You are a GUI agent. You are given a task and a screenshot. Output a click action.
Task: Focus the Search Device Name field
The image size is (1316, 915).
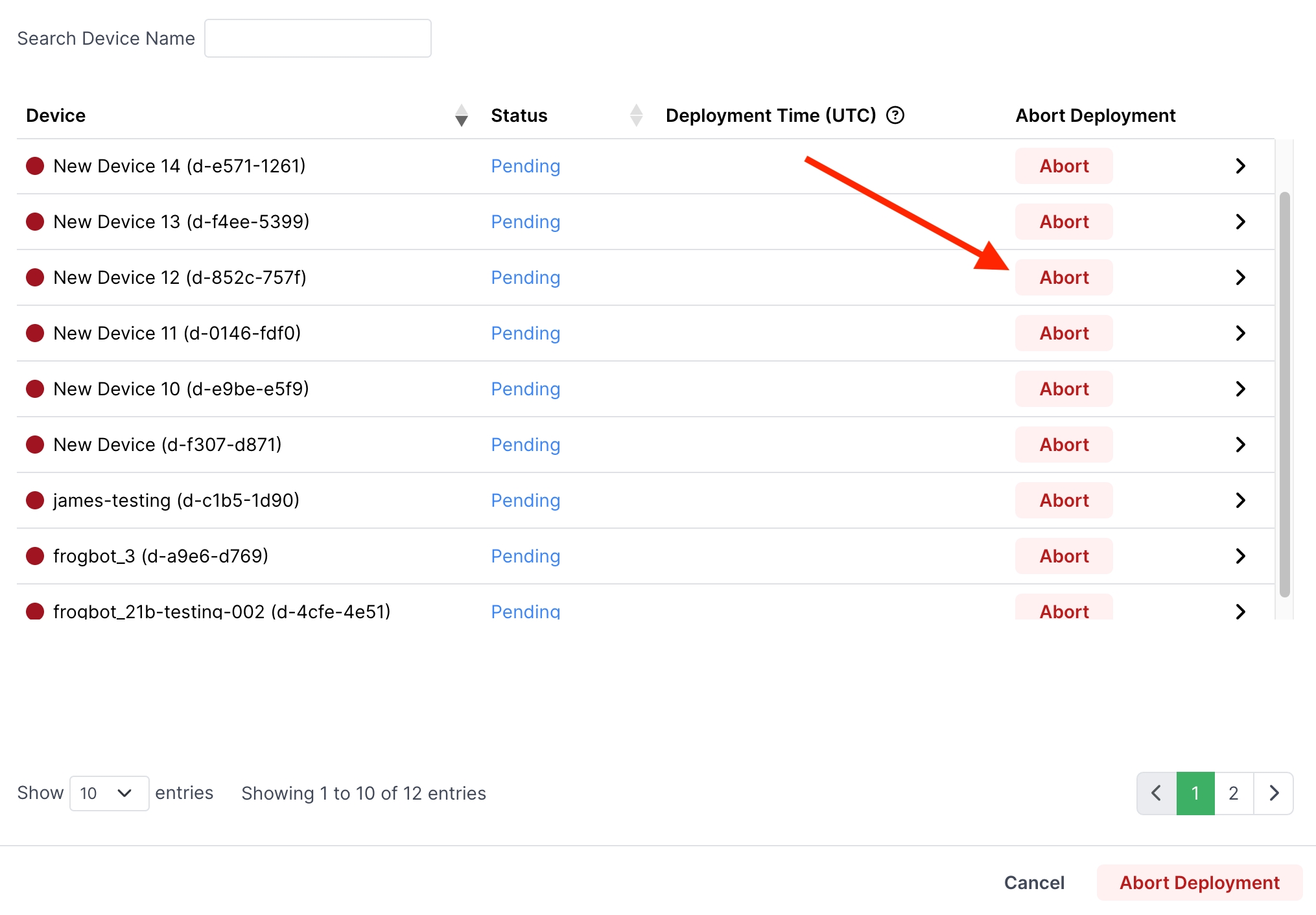318,38
